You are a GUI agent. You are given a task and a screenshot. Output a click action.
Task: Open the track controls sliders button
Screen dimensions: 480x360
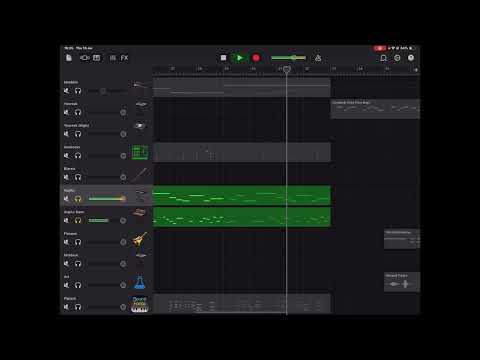tap(113, 58)
